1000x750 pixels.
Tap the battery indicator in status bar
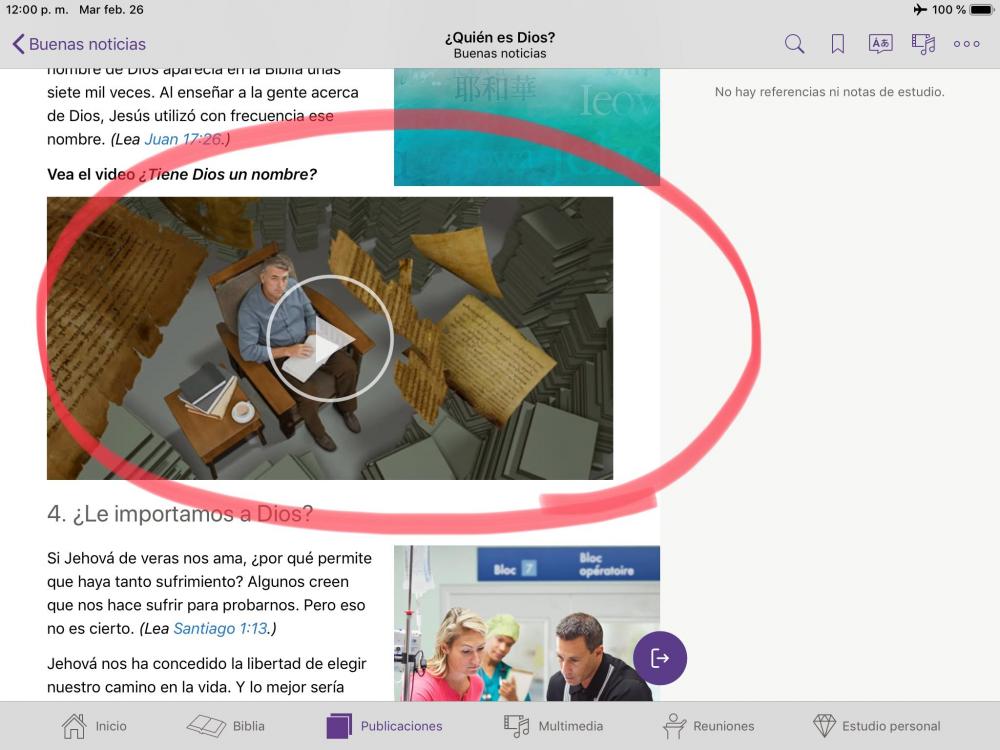[981, 10]
